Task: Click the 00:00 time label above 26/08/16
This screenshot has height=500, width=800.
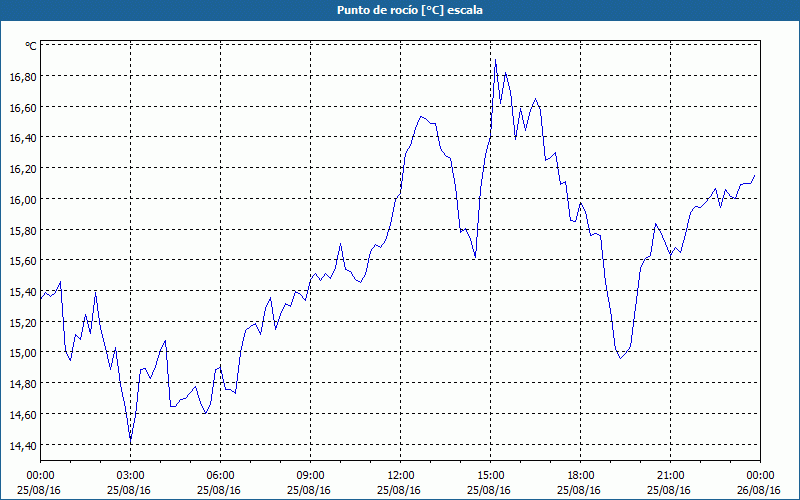Action: coord(760,476)
